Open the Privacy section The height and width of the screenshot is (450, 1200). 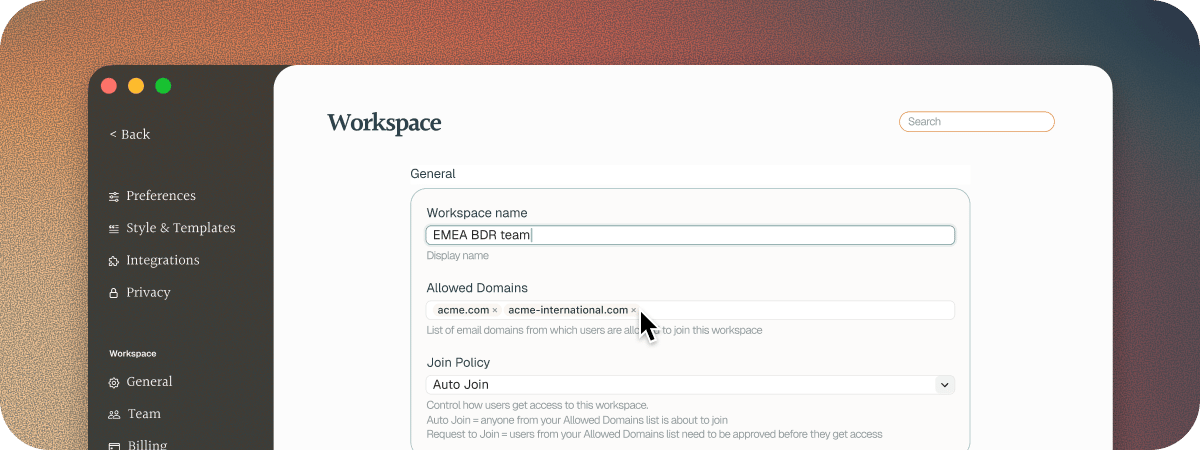coord(148,292)
